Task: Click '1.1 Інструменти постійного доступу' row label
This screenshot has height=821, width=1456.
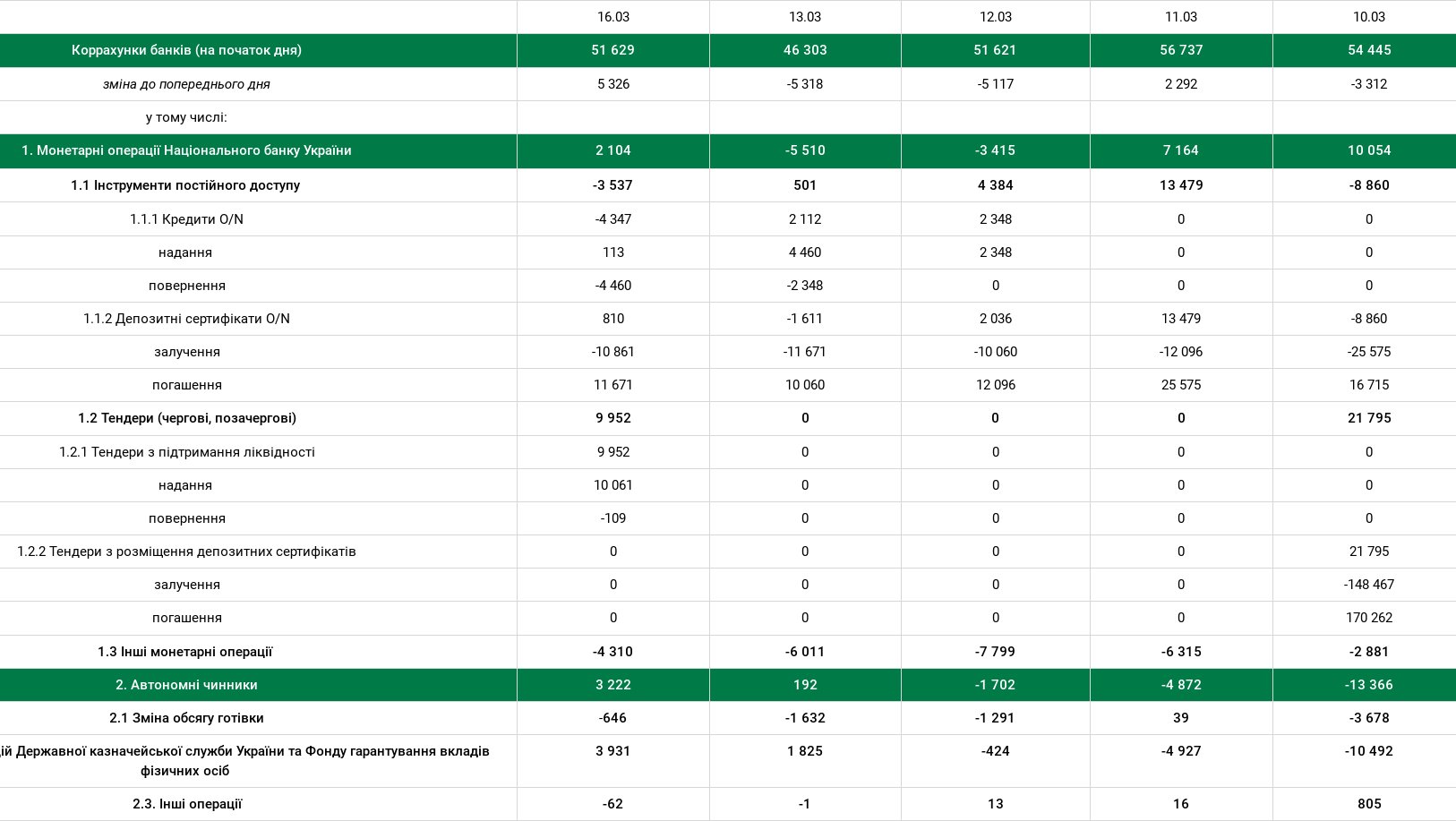Action: pyautogui.click(x=186, y=185)
